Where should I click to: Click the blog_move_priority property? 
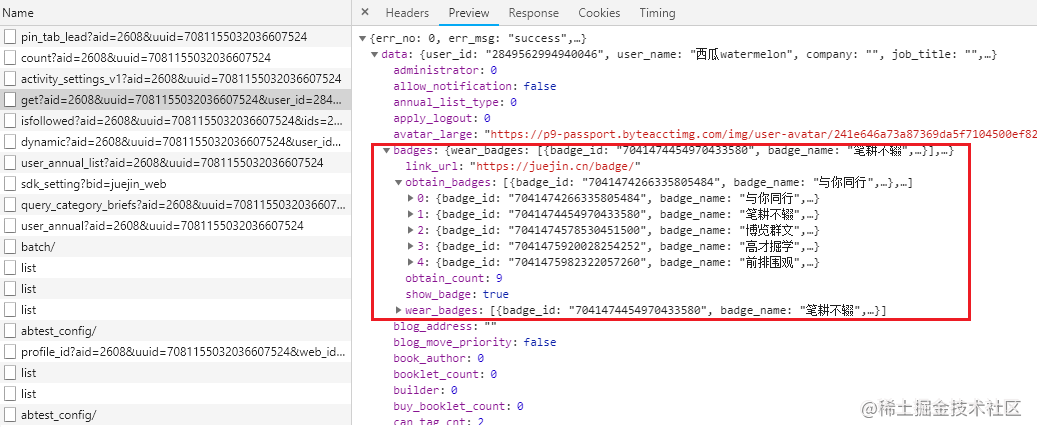click(474, 342)
